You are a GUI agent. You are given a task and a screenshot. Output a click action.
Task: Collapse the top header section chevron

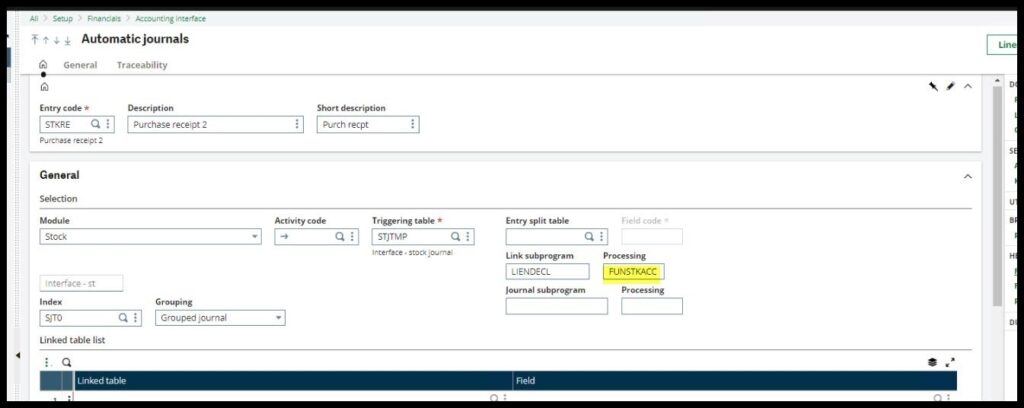[967, 87]
